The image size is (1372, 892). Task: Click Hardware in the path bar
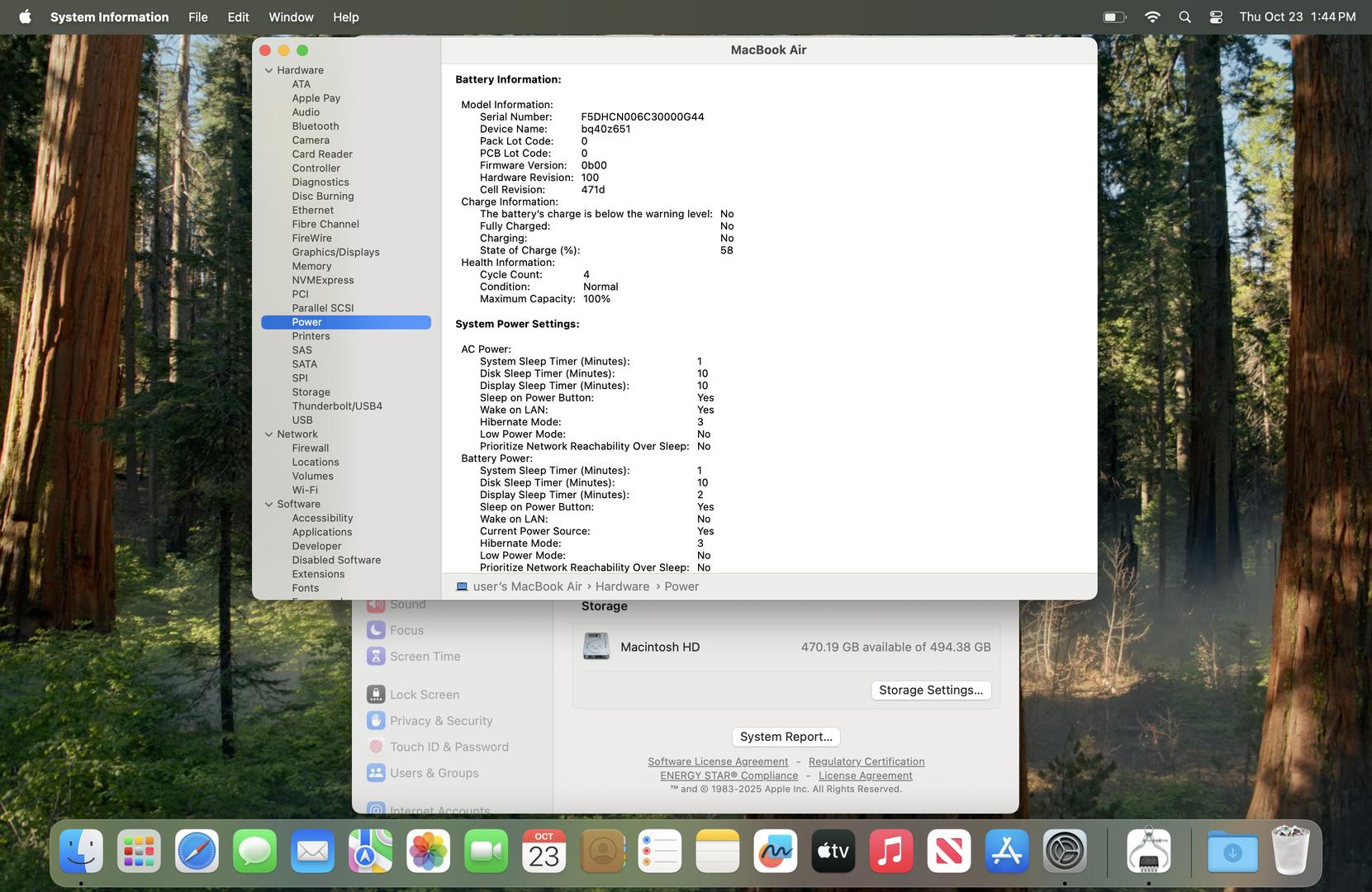coord(622,586)
